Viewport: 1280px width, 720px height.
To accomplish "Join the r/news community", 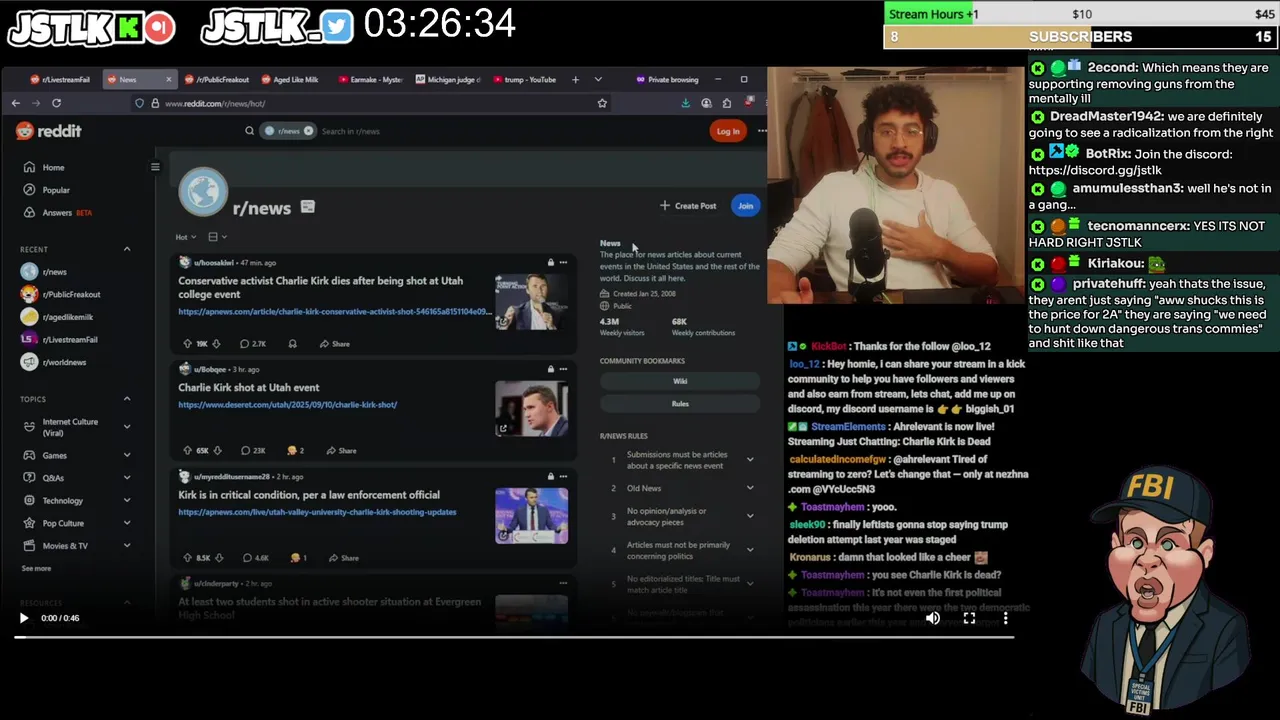I will (x=745, y=206).
